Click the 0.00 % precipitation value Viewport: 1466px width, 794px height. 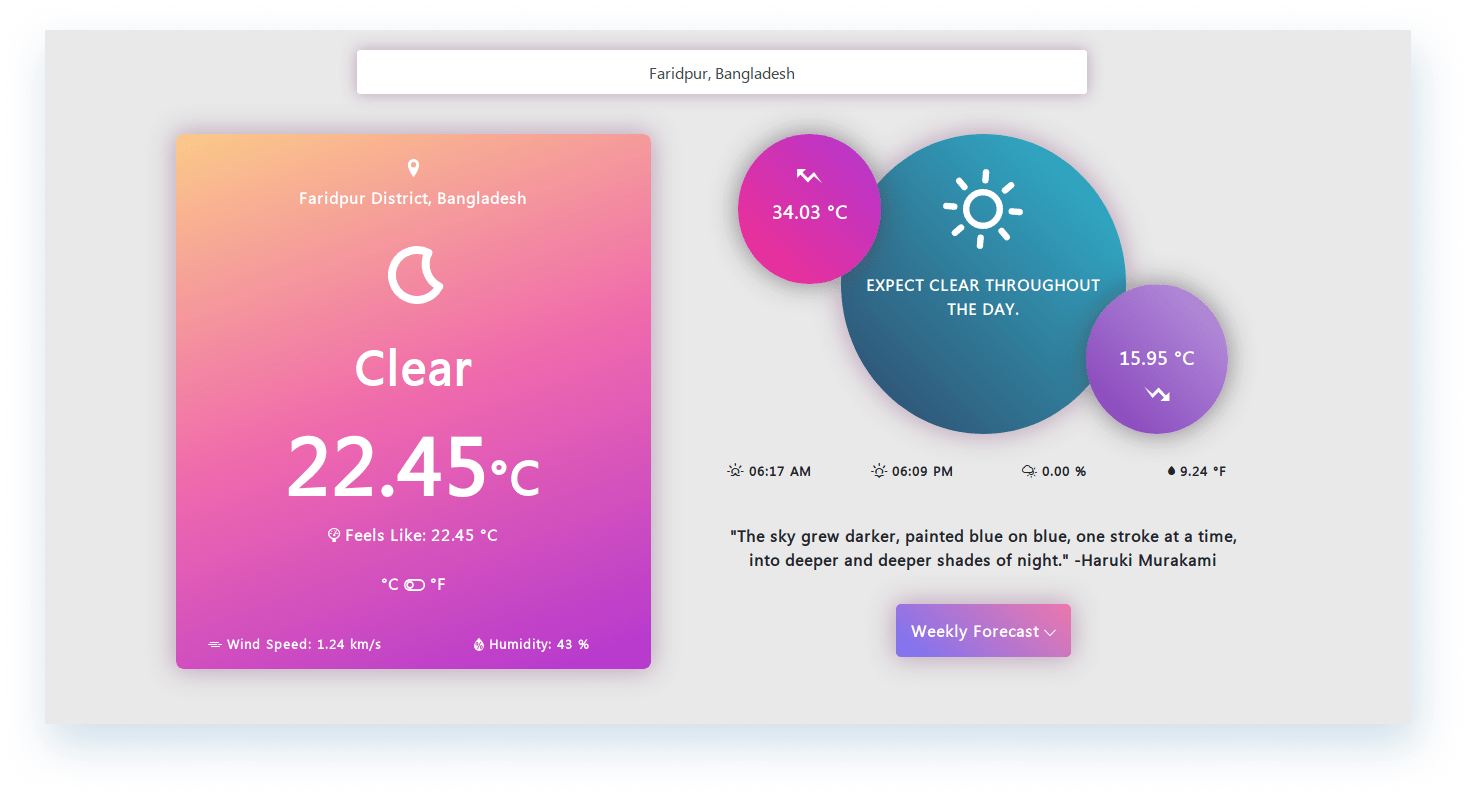coord(1064,471)
